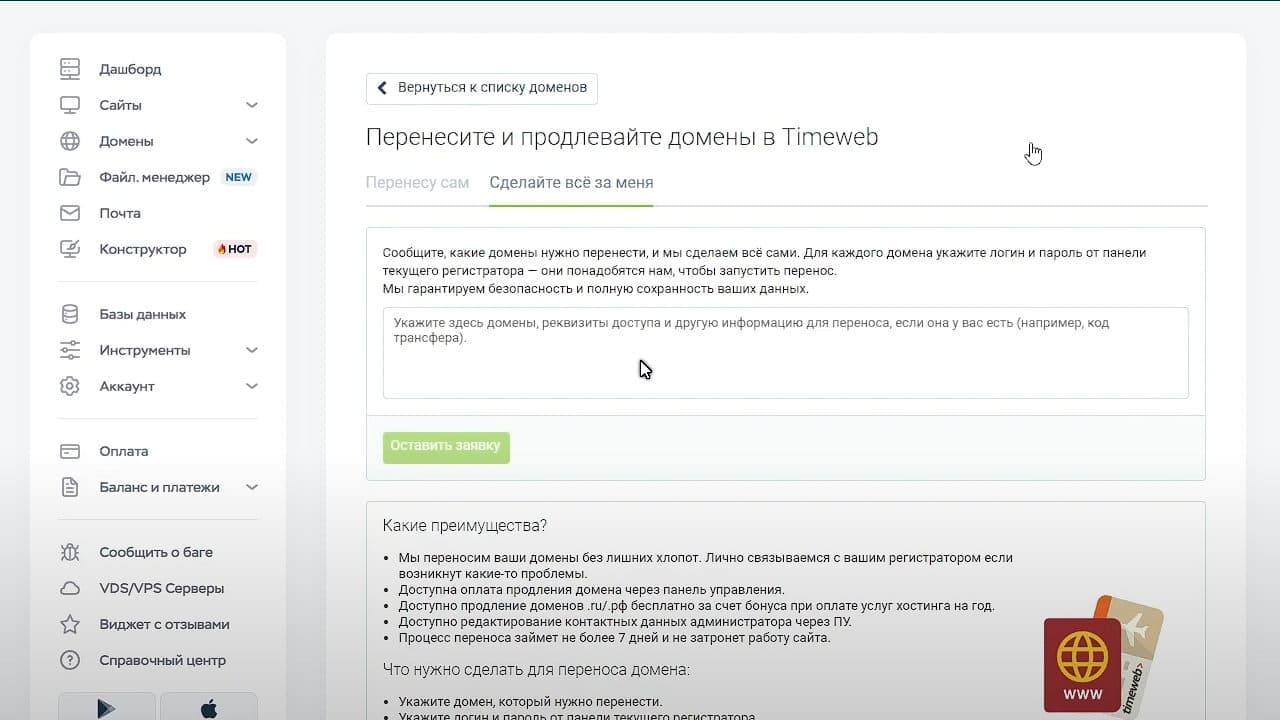Viewport: 1280px width, 720px height.
Task: Switch to the Перенесу сам tab
Action: tap(417, 183)
